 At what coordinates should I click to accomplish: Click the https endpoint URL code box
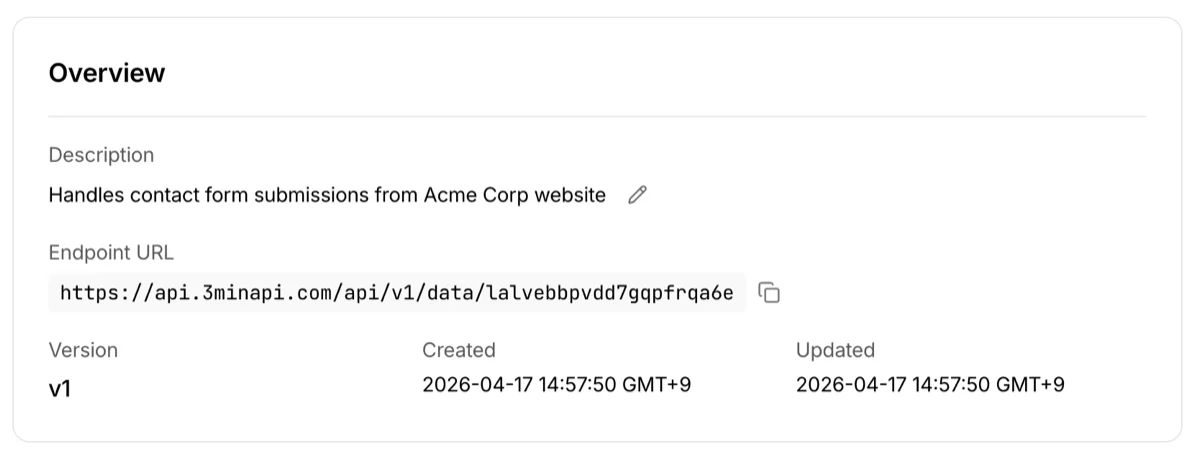pyautogui.click(x=397, y=293)
